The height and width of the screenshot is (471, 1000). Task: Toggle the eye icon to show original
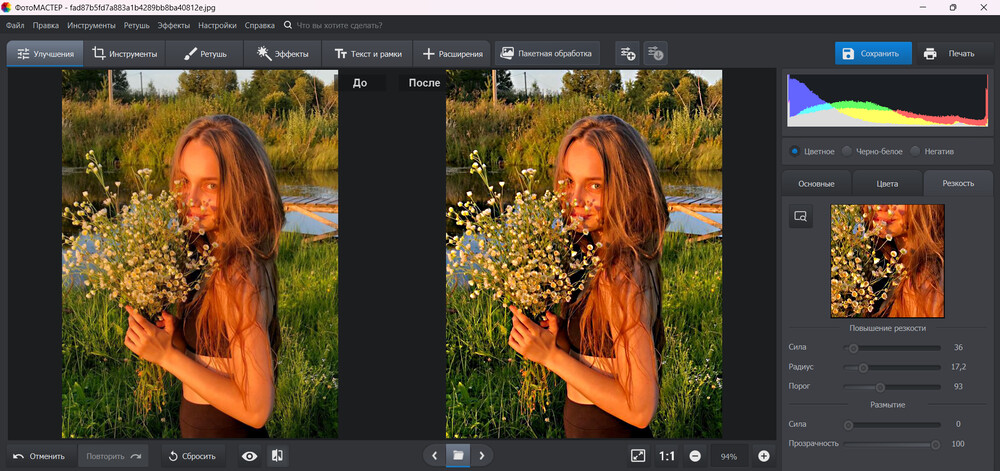tap(249, 456)
